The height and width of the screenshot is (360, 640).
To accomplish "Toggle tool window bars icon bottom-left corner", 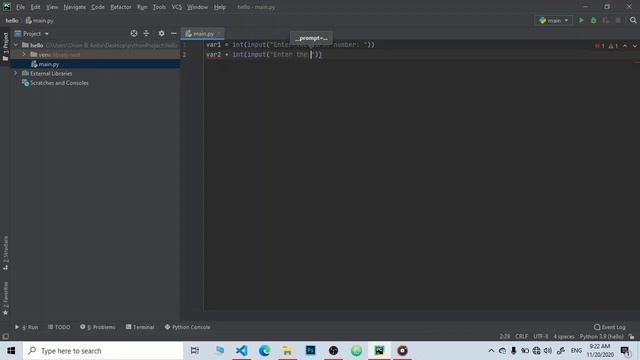I will coord(5,336).
